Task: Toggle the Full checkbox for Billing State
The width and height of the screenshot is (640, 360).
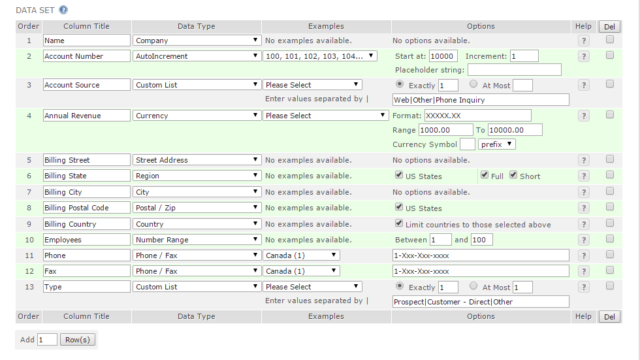Action: pos(484,175)
